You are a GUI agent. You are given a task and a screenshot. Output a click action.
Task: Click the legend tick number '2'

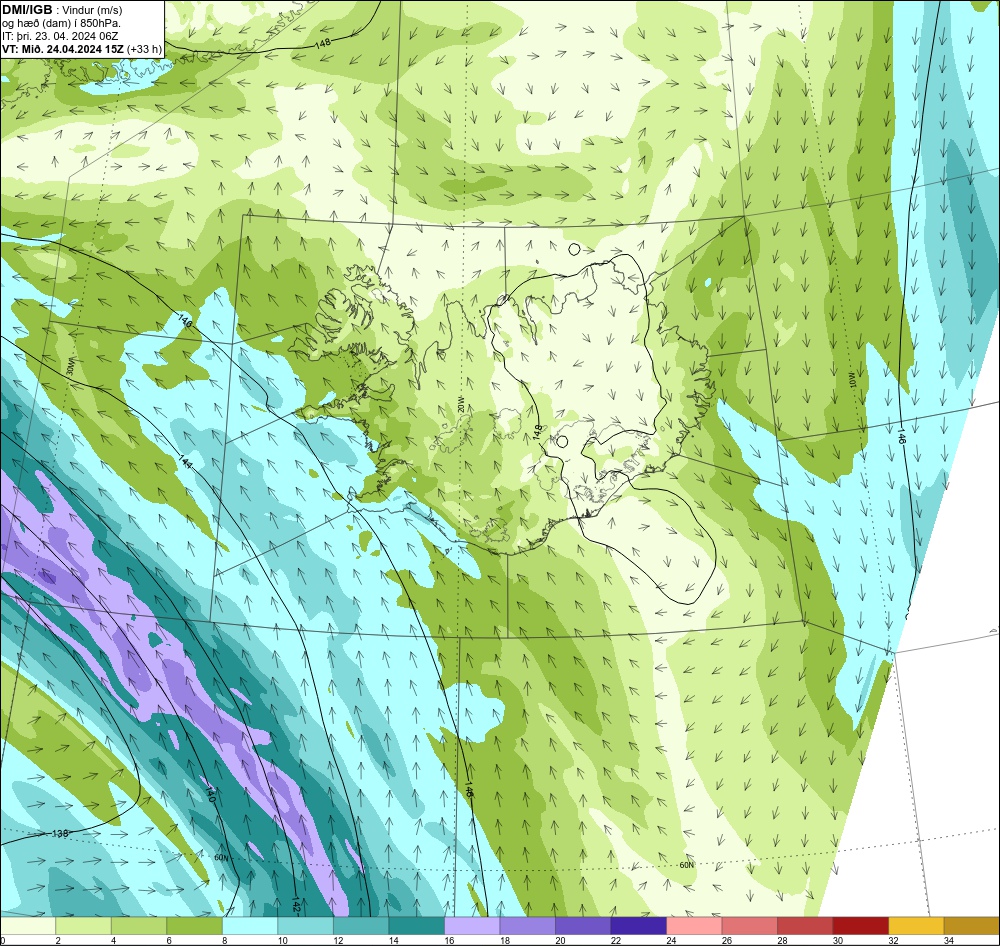[x=58, y=940]
